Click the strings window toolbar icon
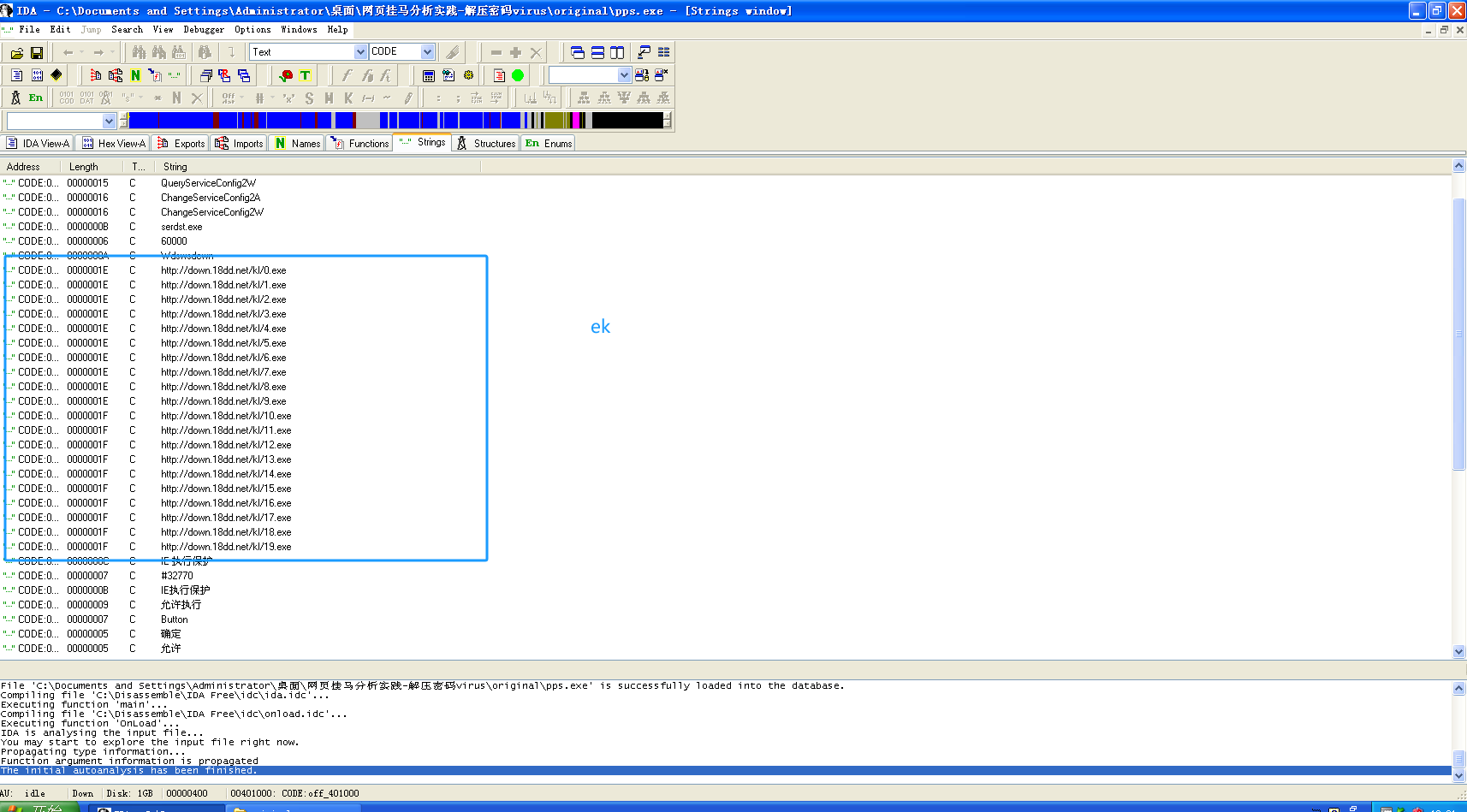Image resolution: width=1467 pixels, height=812 pixels. (175, 75)
